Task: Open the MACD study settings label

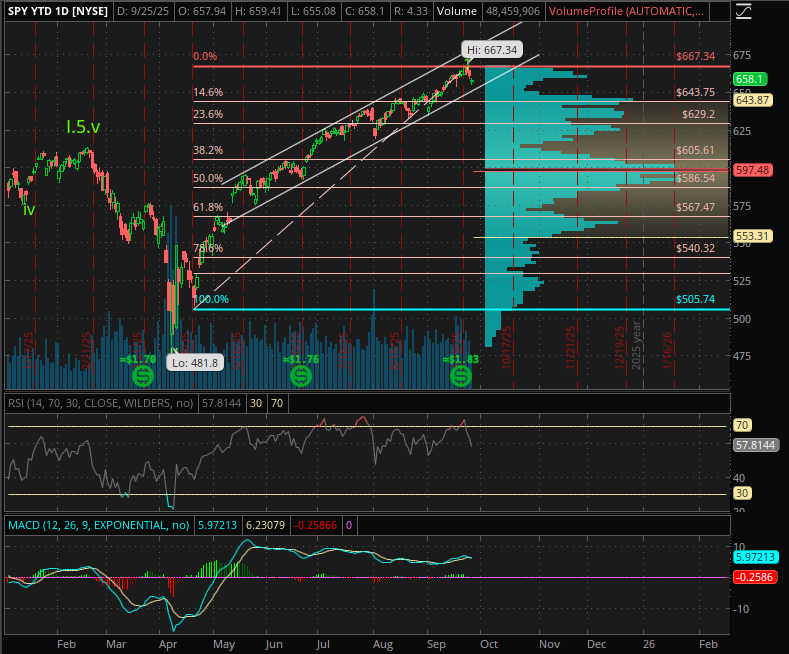Action: pyautogui.click(x=97, y=524)
